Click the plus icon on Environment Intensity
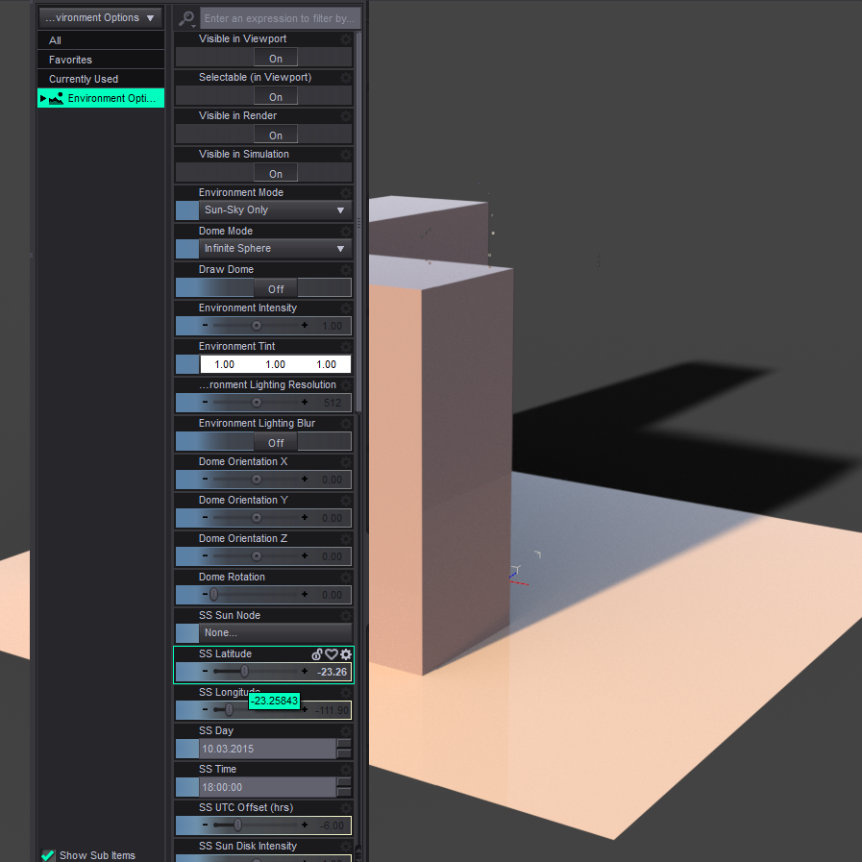This screenshot has height=862, width=862. coord(305,326)
